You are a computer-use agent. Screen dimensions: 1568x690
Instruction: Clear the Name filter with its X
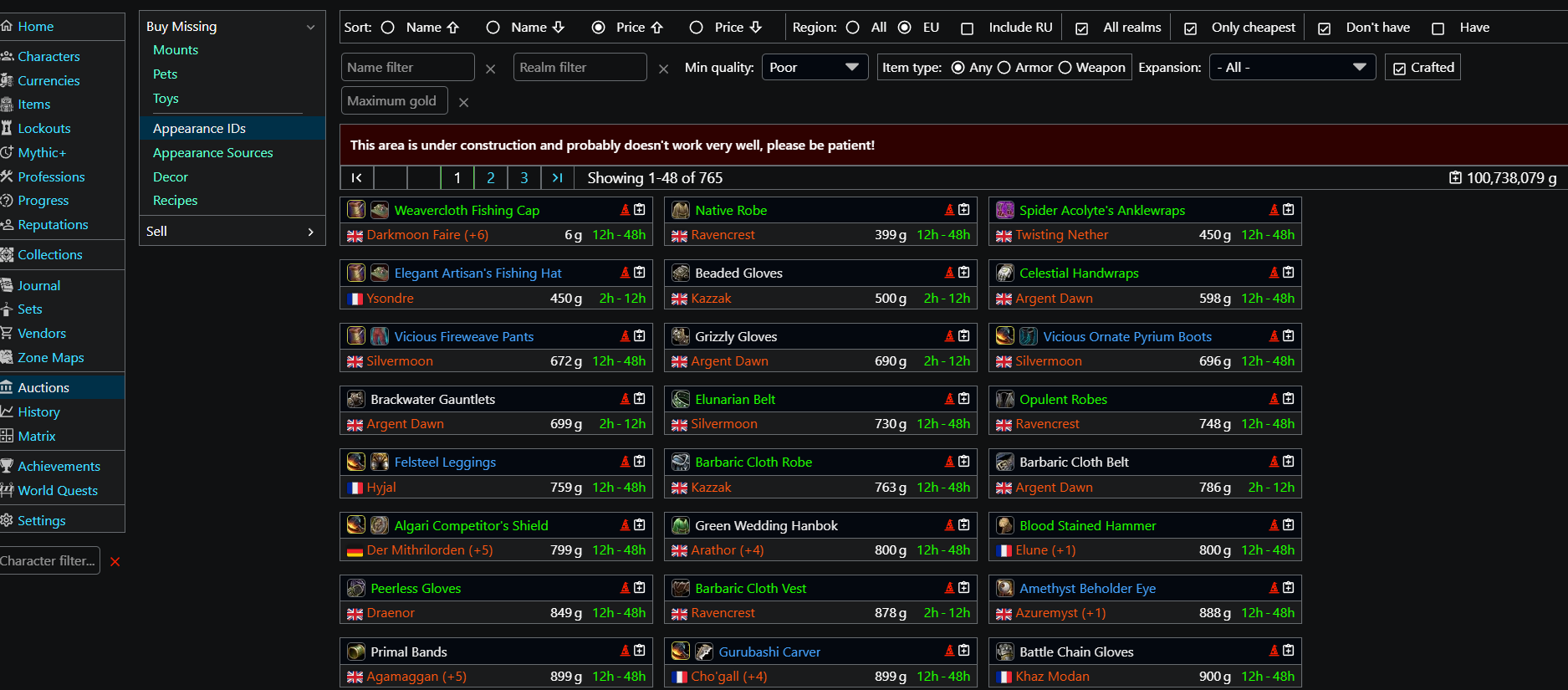[x=491, y=69]
